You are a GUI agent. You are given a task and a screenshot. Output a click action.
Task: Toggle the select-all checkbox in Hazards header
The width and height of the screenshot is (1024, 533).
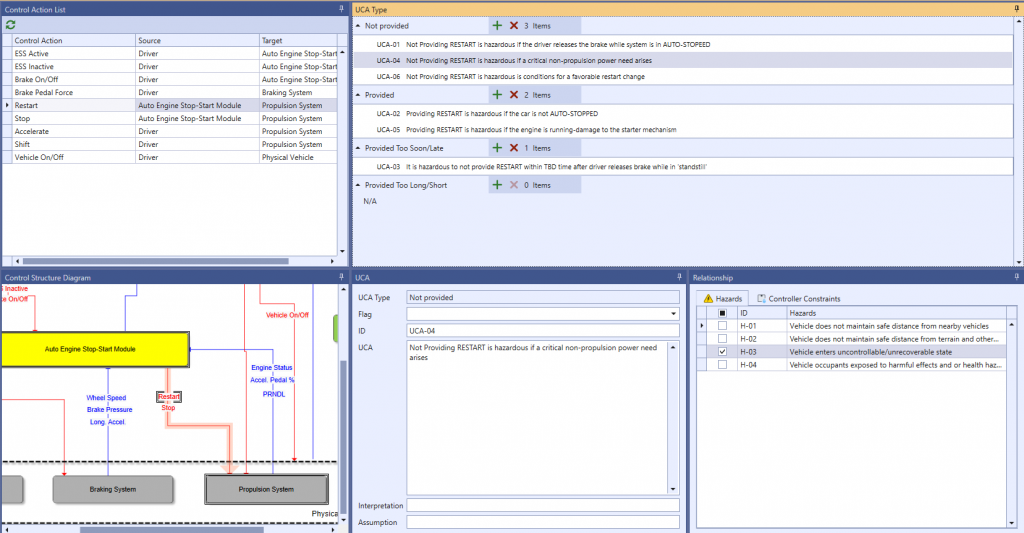click(722, 313)
